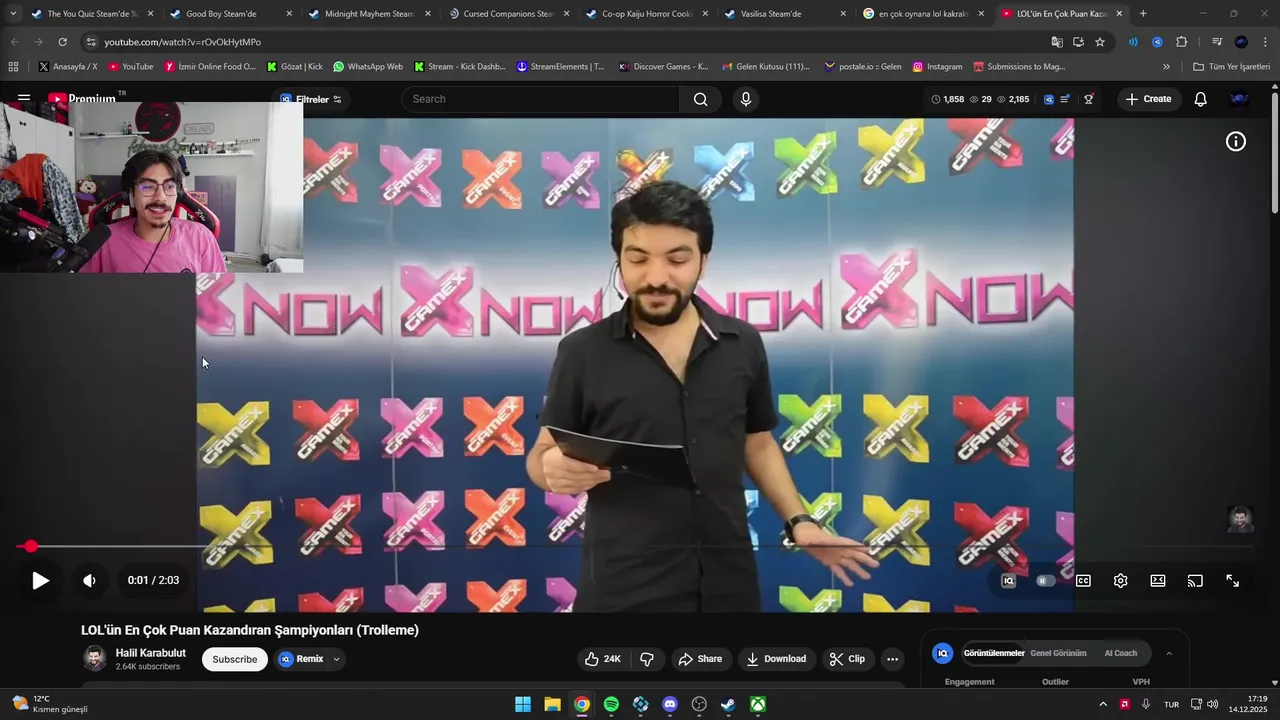The height and width of the screenshot is (720, 1280).
Task: Mute the video player volume
Action: [x=90, y=580]
